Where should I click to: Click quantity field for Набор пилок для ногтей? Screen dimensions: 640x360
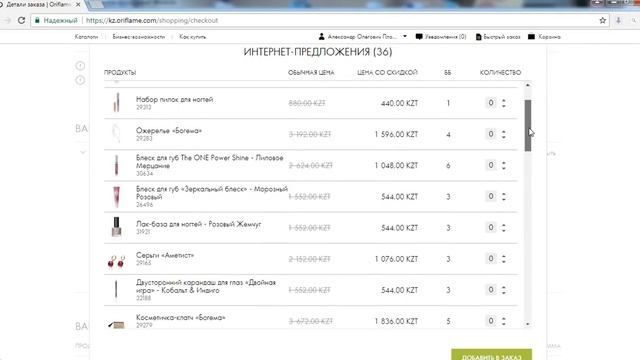491,103
